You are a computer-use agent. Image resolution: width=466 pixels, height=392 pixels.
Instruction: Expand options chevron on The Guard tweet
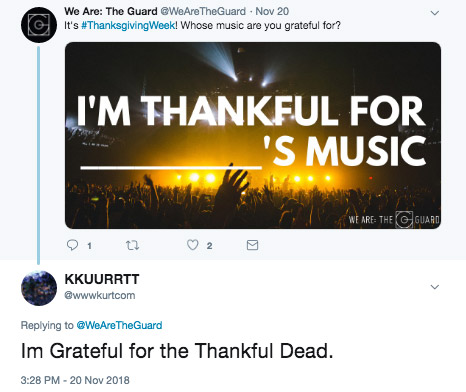pyautogui.click(x=435, y=13)
